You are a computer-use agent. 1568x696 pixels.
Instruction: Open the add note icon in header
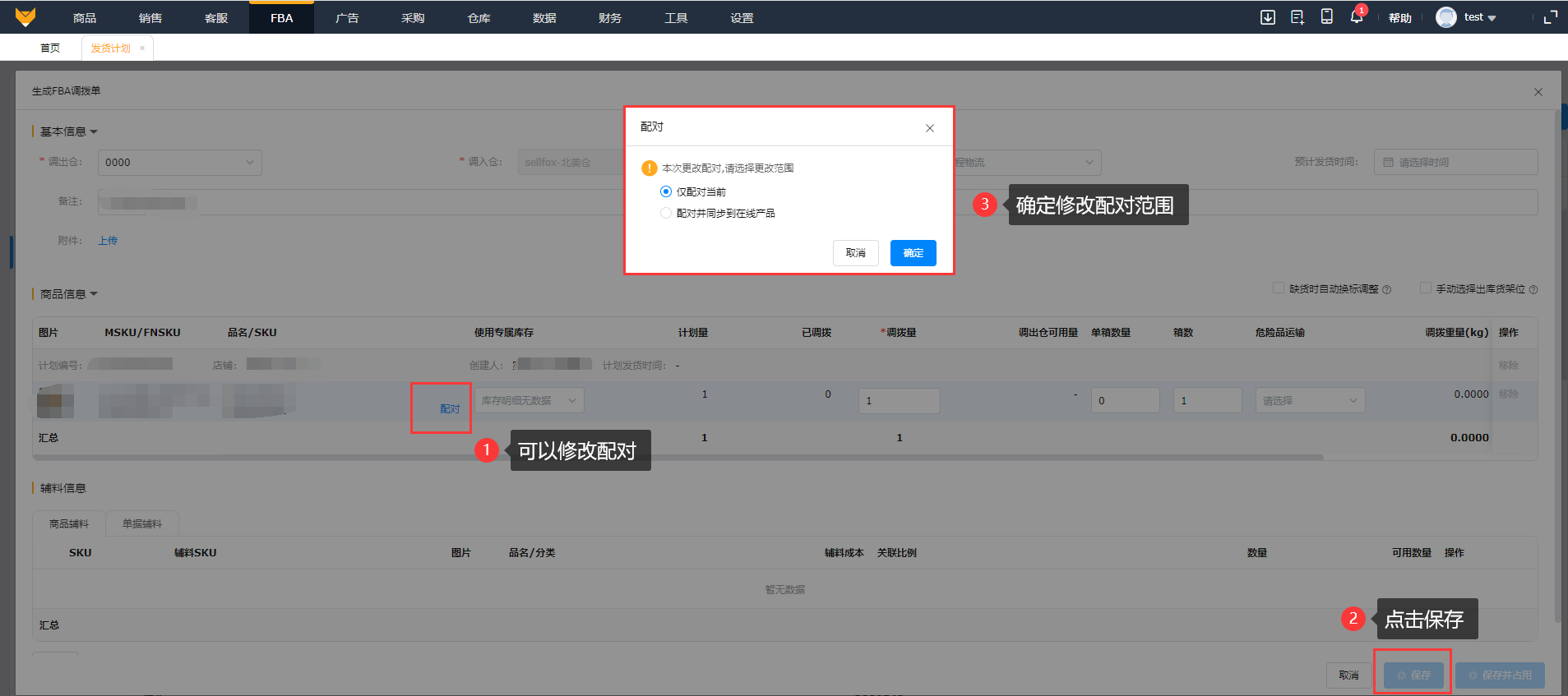tap(1297, 17)
